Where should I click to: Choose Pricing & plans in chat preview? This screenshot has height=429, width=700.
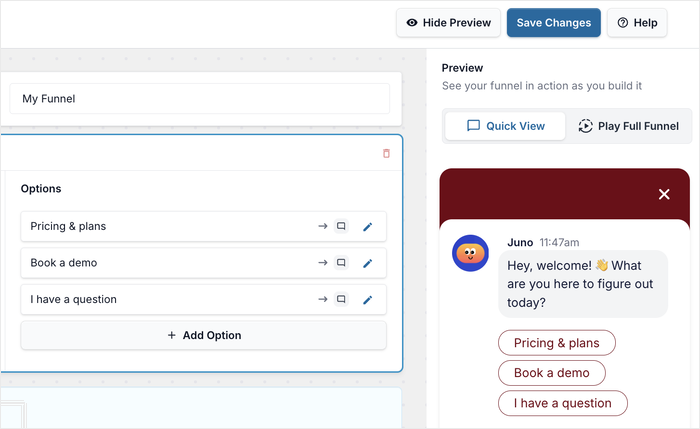click(x=557, y=343)
